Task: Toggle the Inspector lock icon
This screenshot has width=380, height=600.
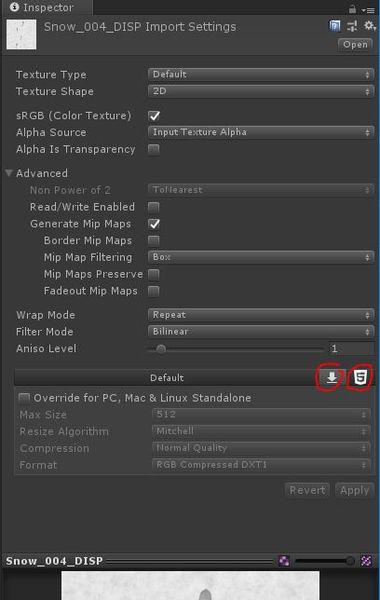Action: coord(352,10)
